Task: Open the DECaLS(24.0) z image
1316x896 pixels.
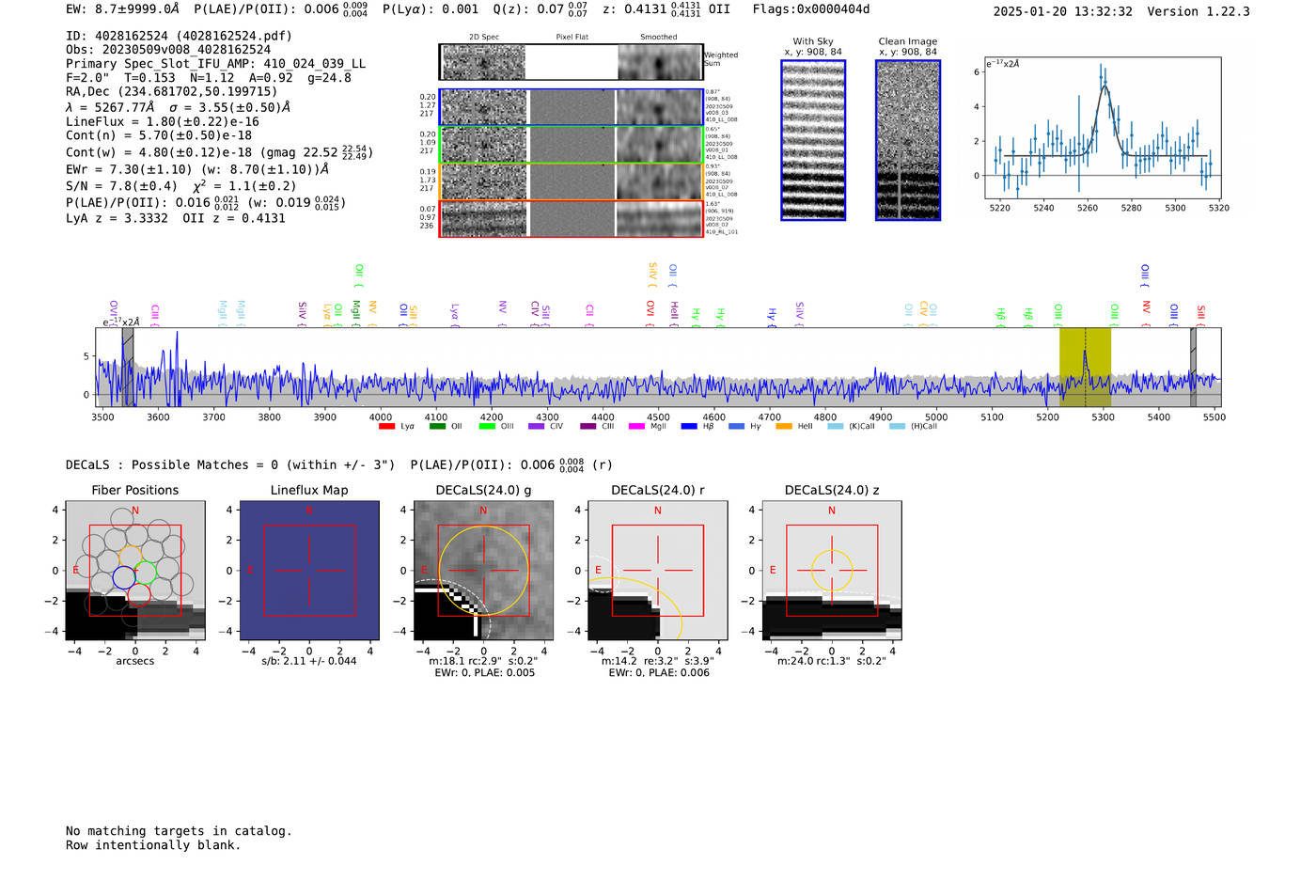Action: tap(832, 571)
